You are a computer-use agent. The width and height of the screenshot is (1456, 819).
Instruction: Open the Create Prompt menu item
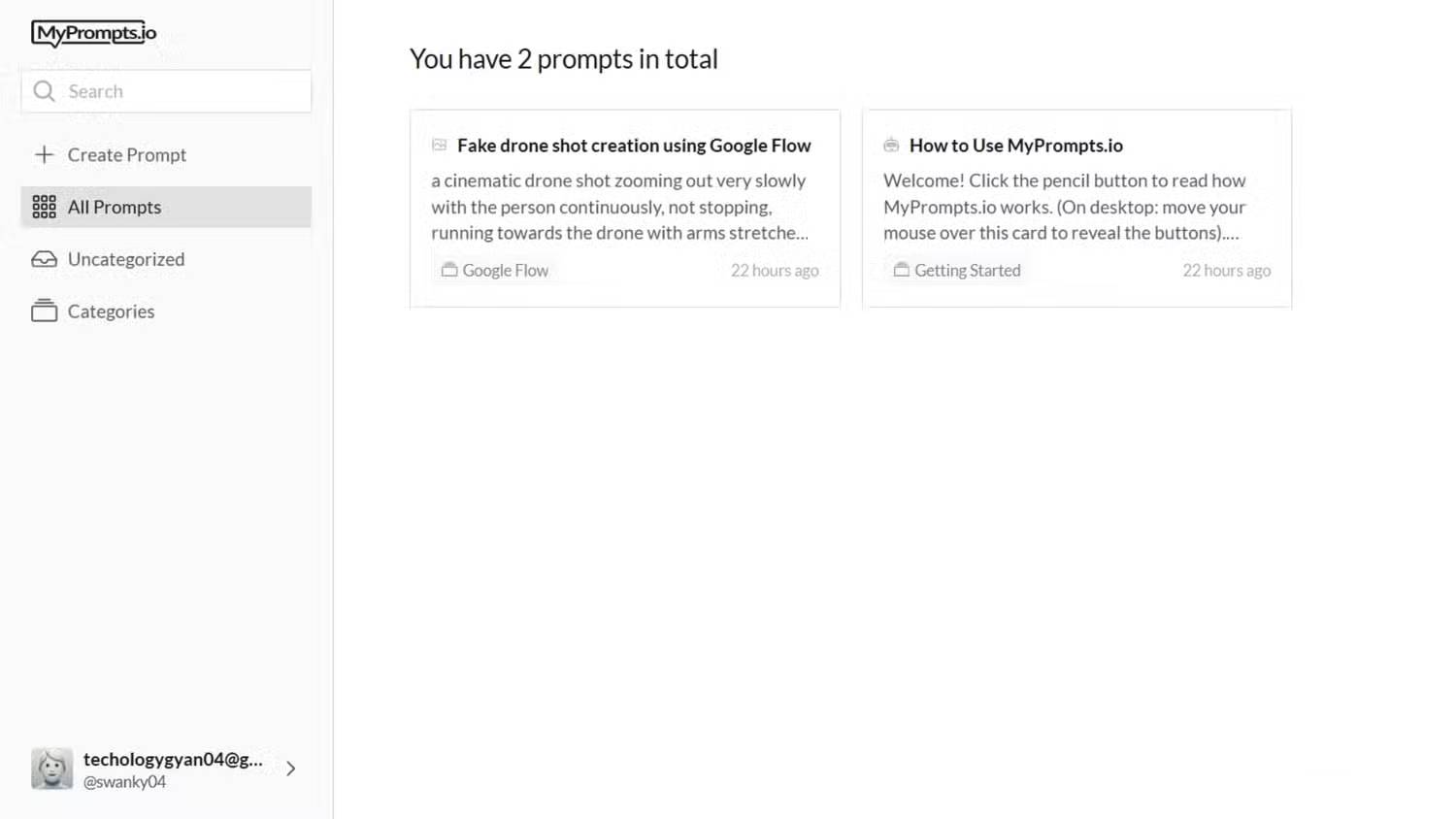click(x=126, y=155)
